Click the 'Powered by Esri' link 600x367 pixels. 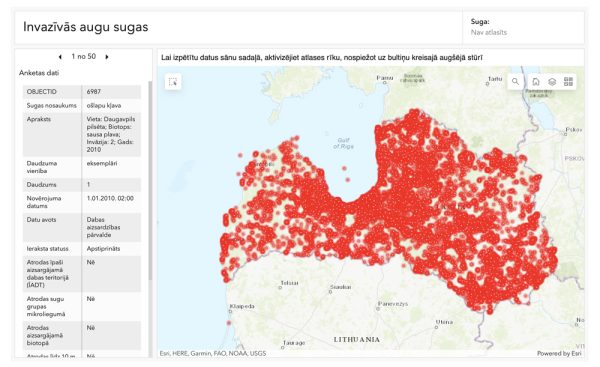point(559,353)
